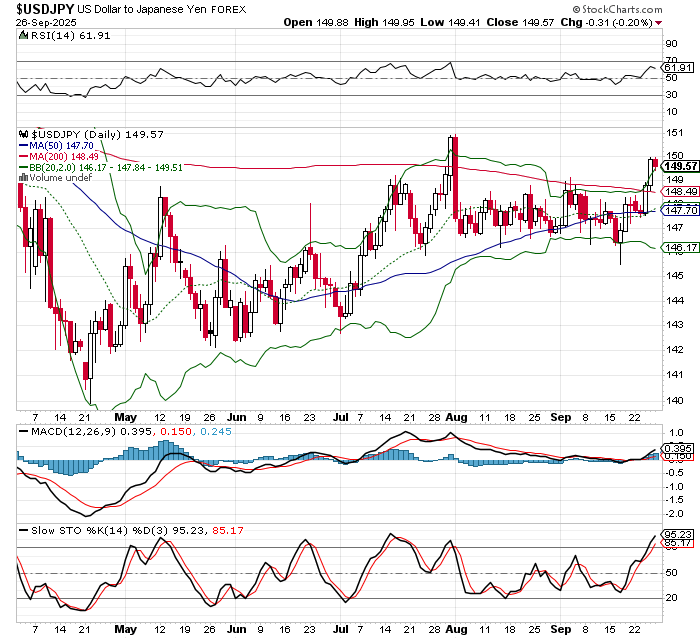Click the copyright StockCharts.com watermark
Viewport: 700px width, 639px height.
640,8
